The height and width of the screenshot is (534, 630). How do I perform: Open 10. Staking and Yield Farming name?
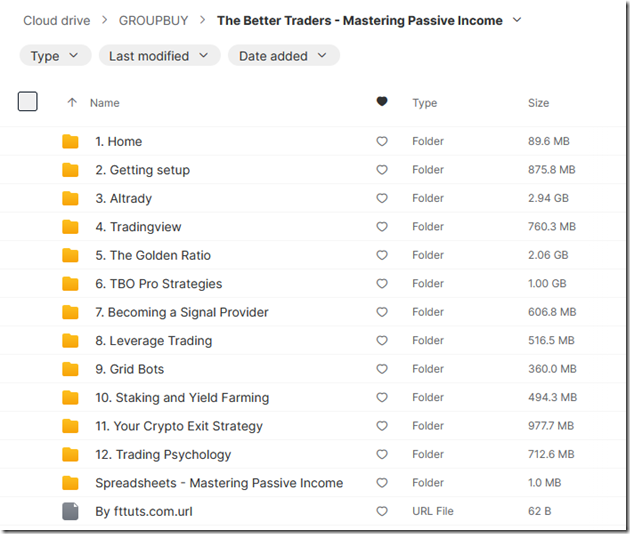click(182, 398)
